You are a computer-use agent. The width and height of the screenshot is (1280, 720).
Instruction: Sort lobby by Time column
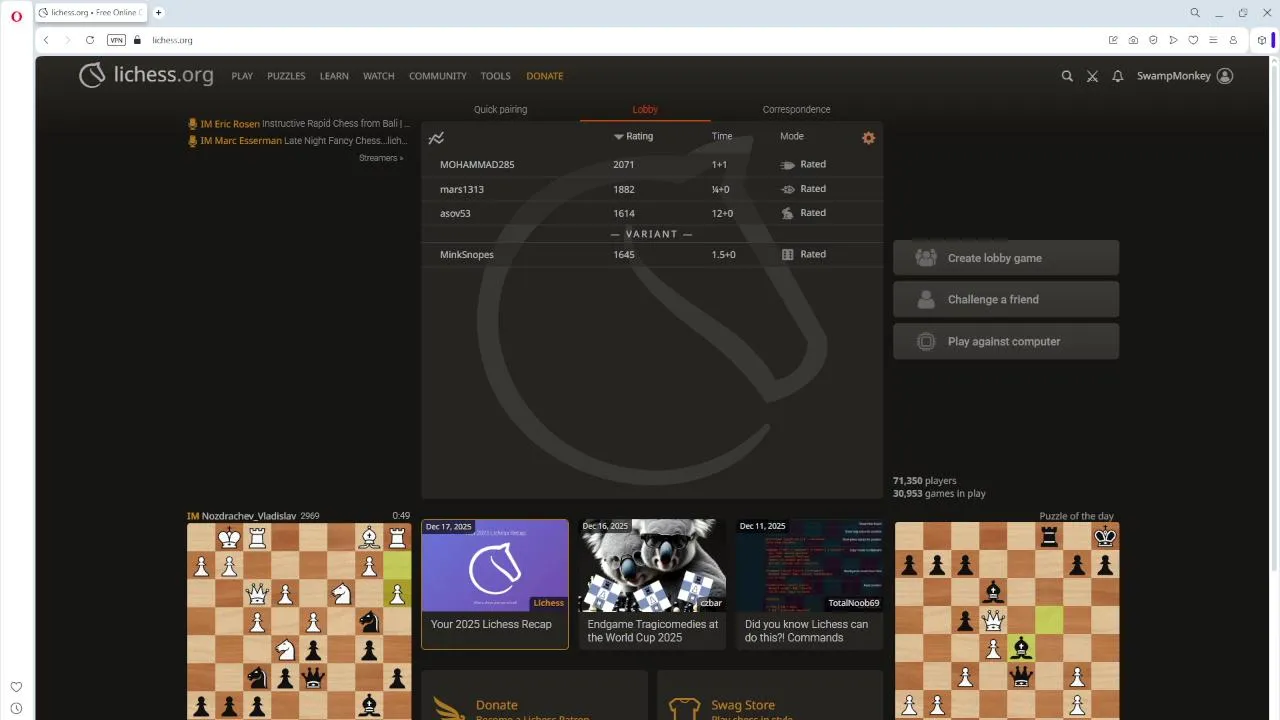(722, 136)
